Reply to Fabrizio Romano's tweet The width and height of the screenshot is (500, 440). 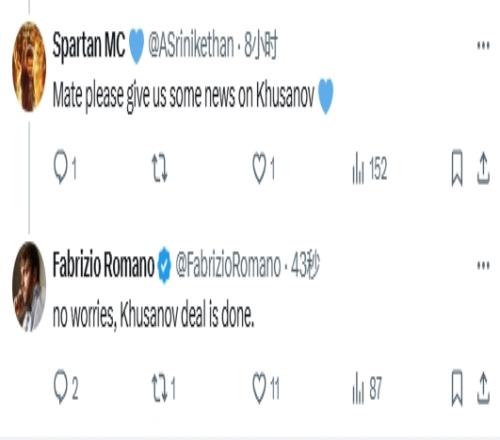(66, 387)
